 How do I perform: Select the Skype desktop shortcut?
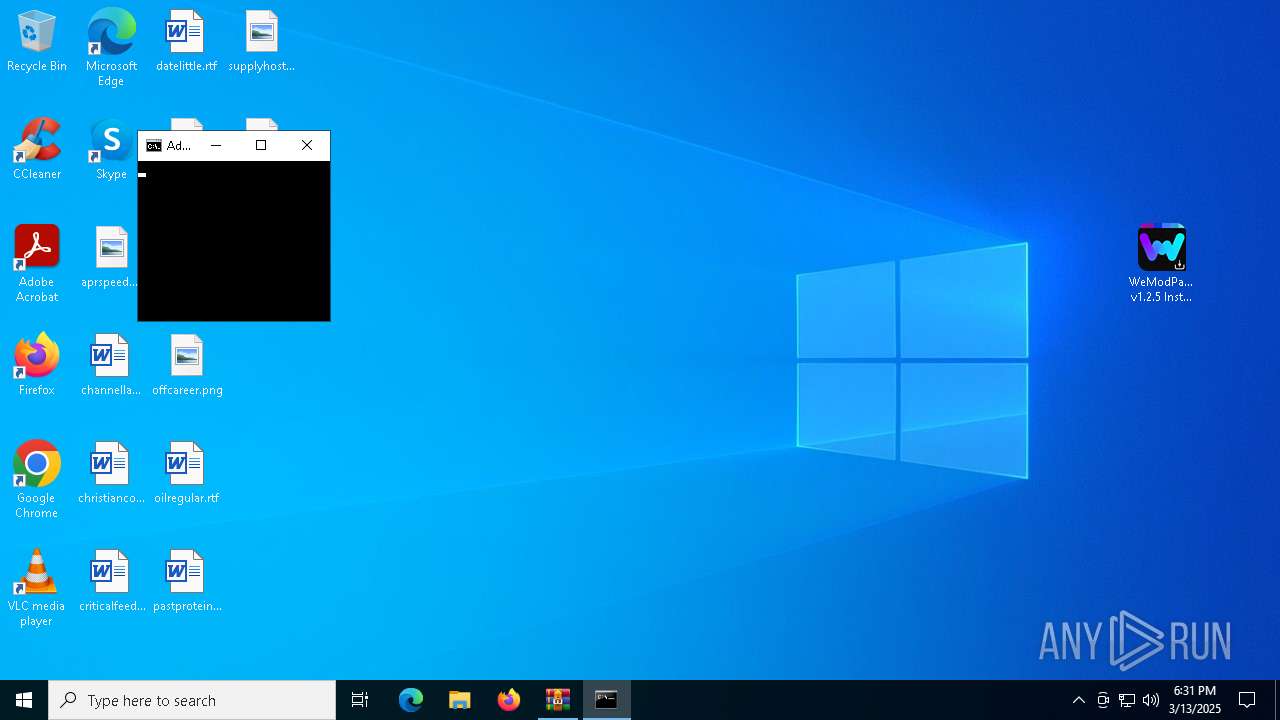111,150
